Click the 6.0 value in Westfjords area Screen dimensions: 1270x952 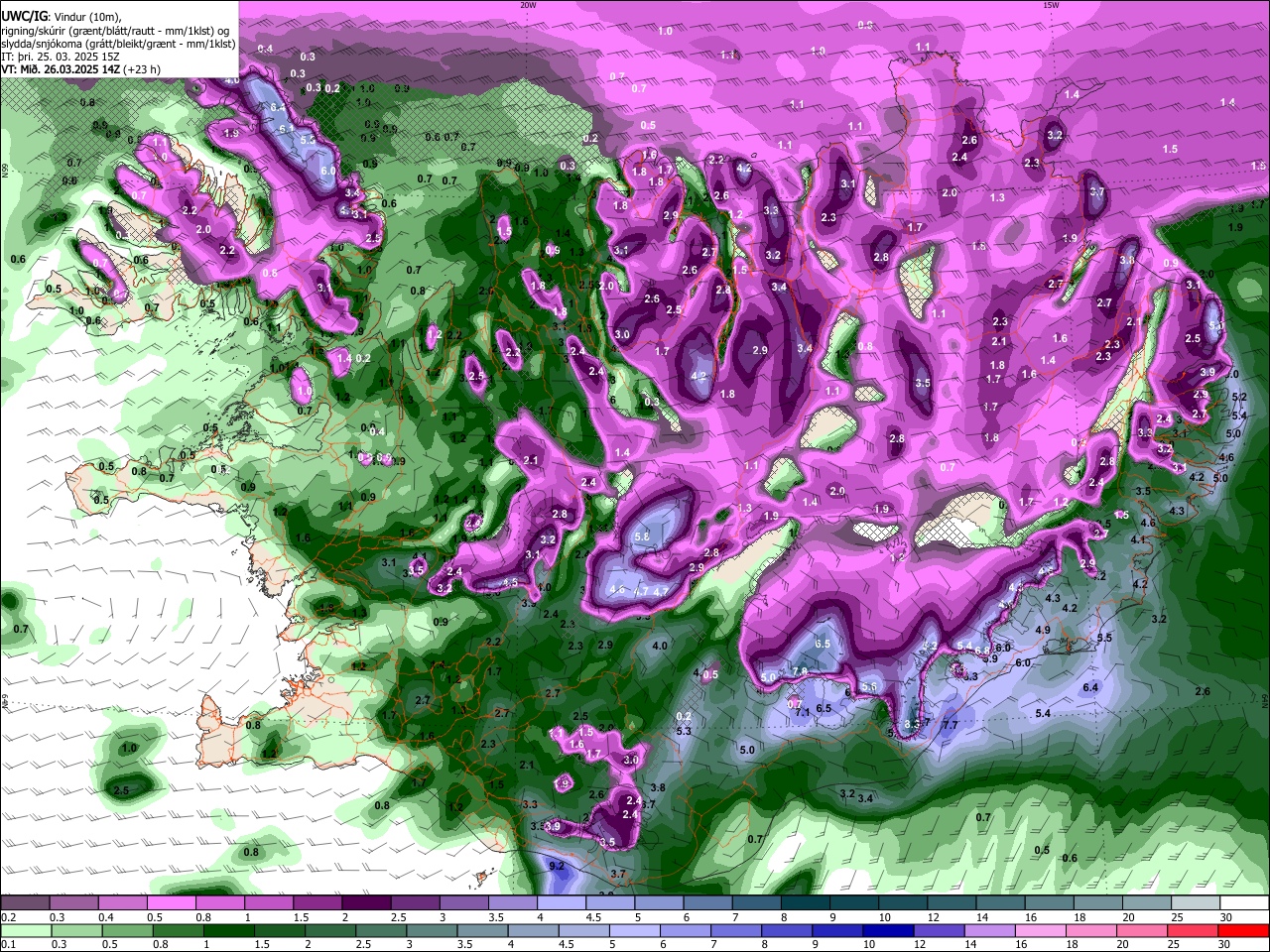pos(328,171)
